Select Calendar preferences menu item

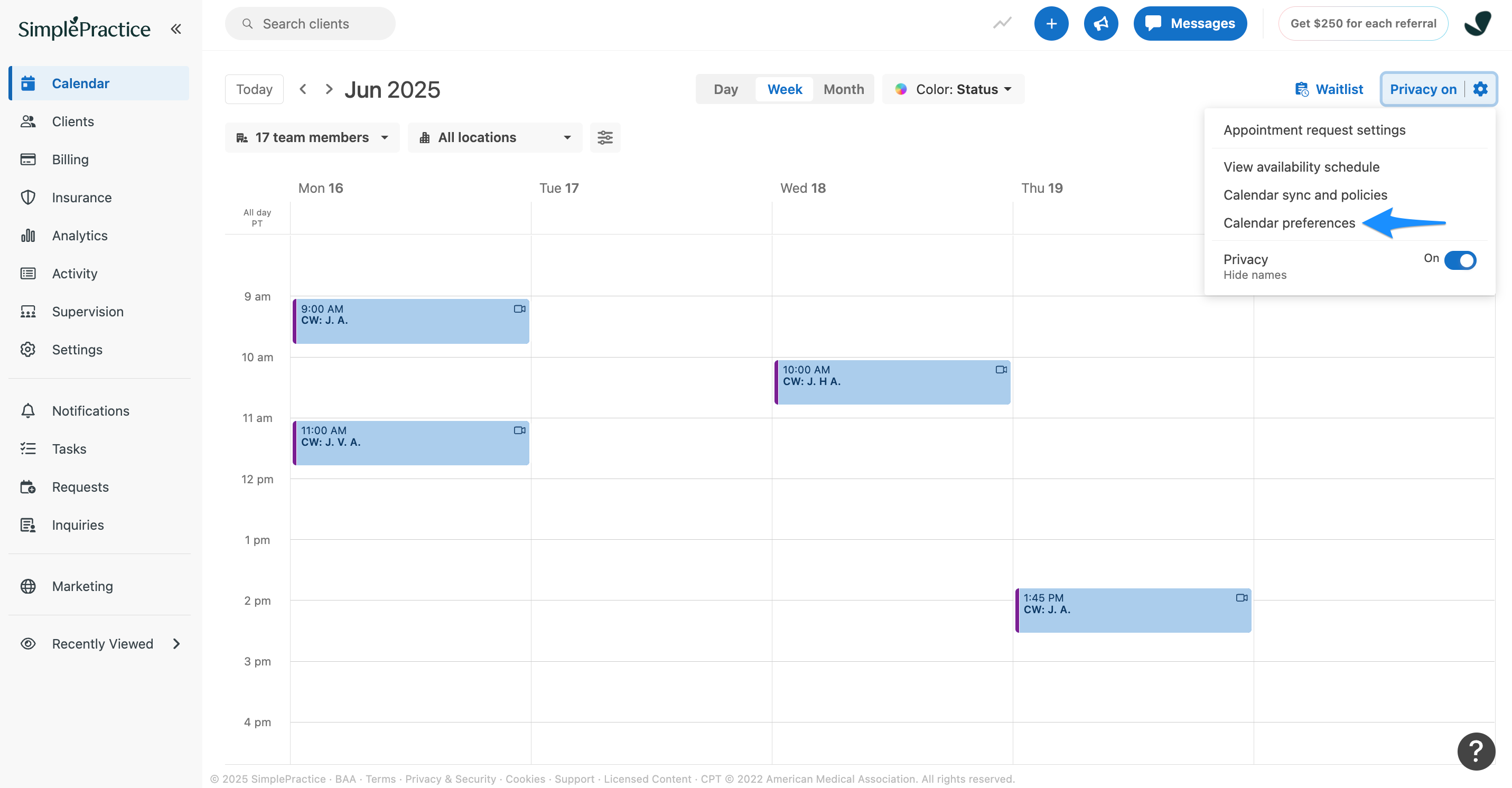1289,223
